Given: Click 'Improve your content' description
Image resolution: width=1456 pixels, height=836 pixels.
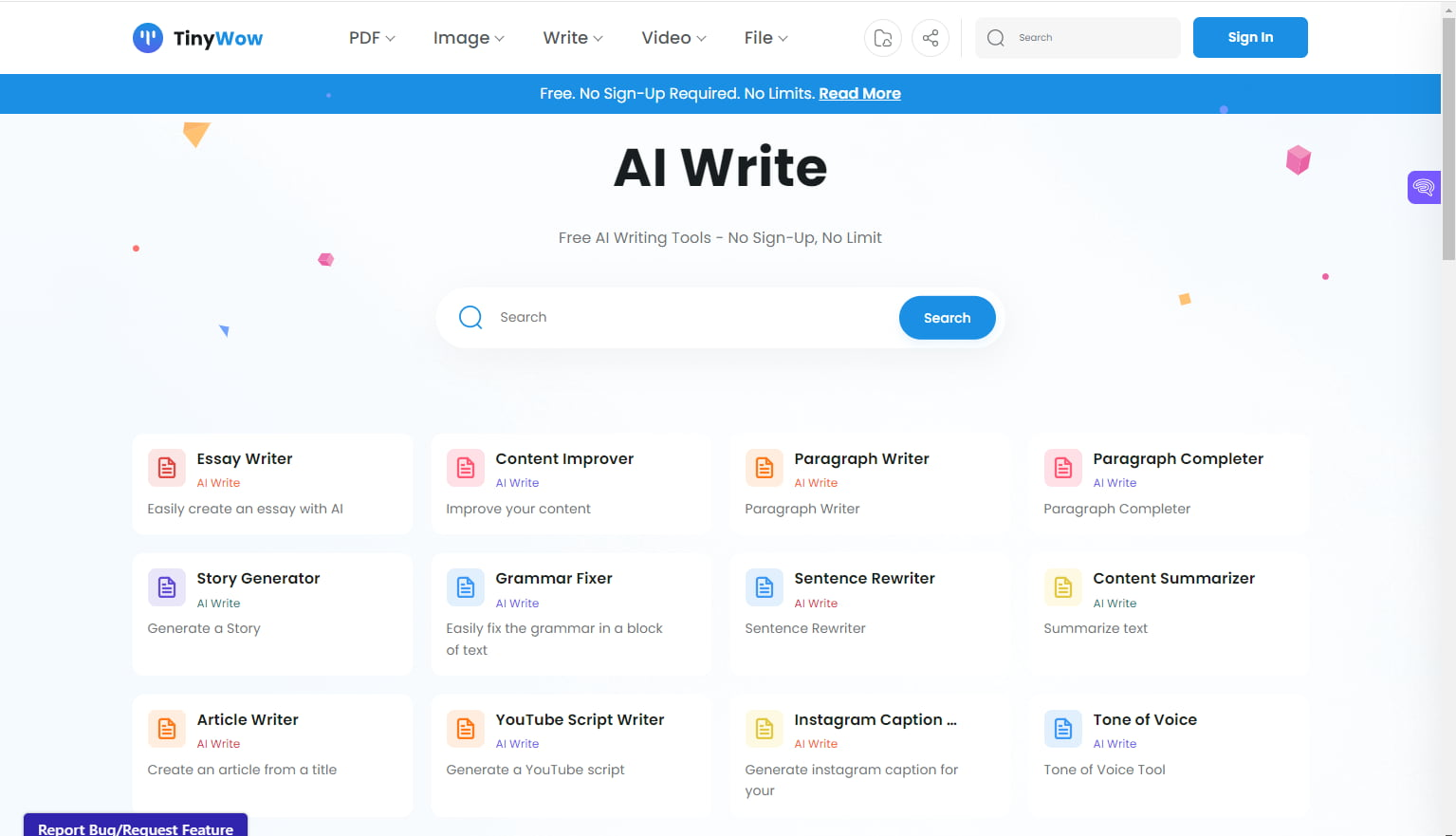Looking at the screenshot, I should tap(518, 509).
